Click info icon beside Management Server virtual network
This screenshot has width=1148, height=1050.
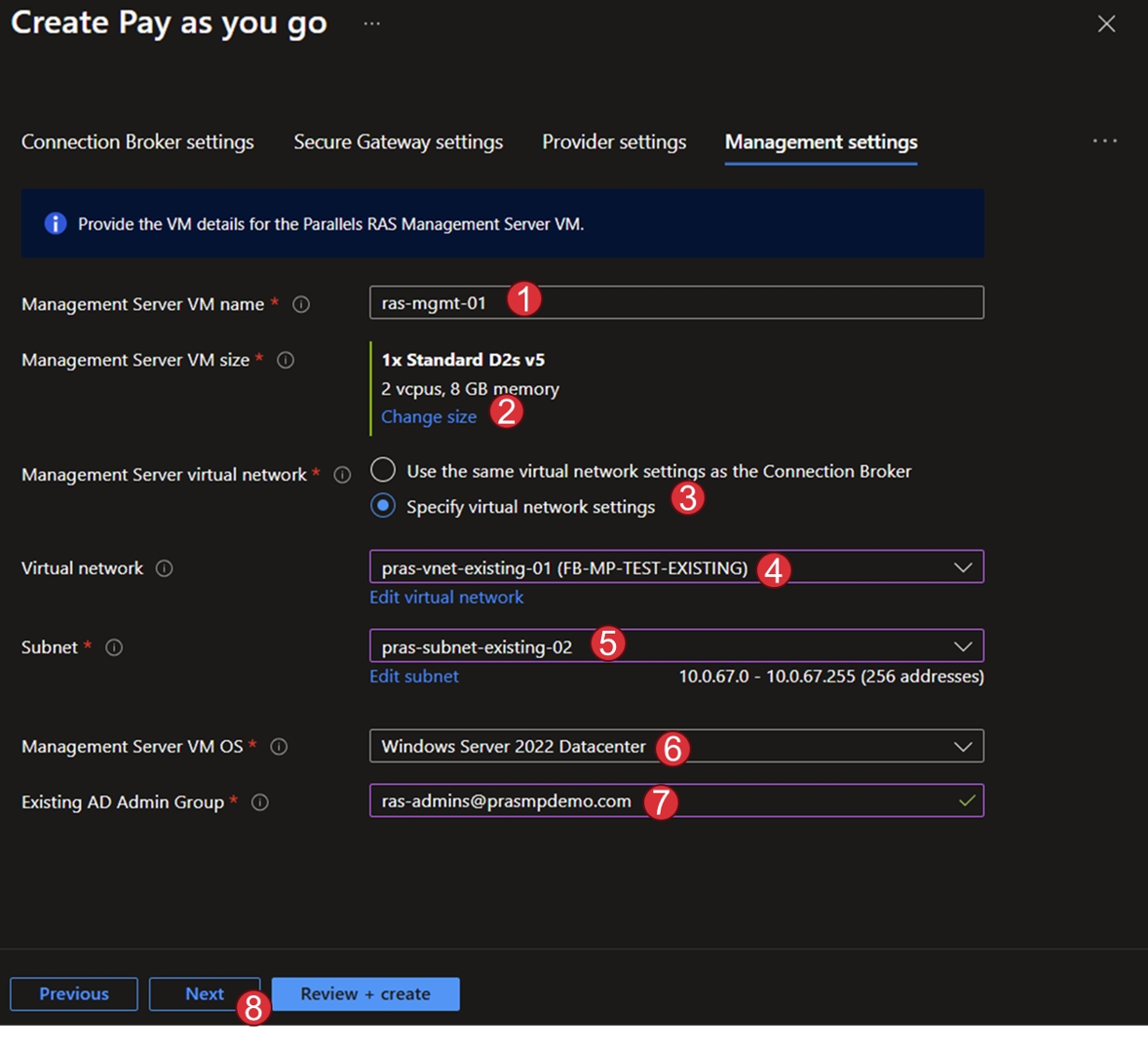[x=343, y=475]
